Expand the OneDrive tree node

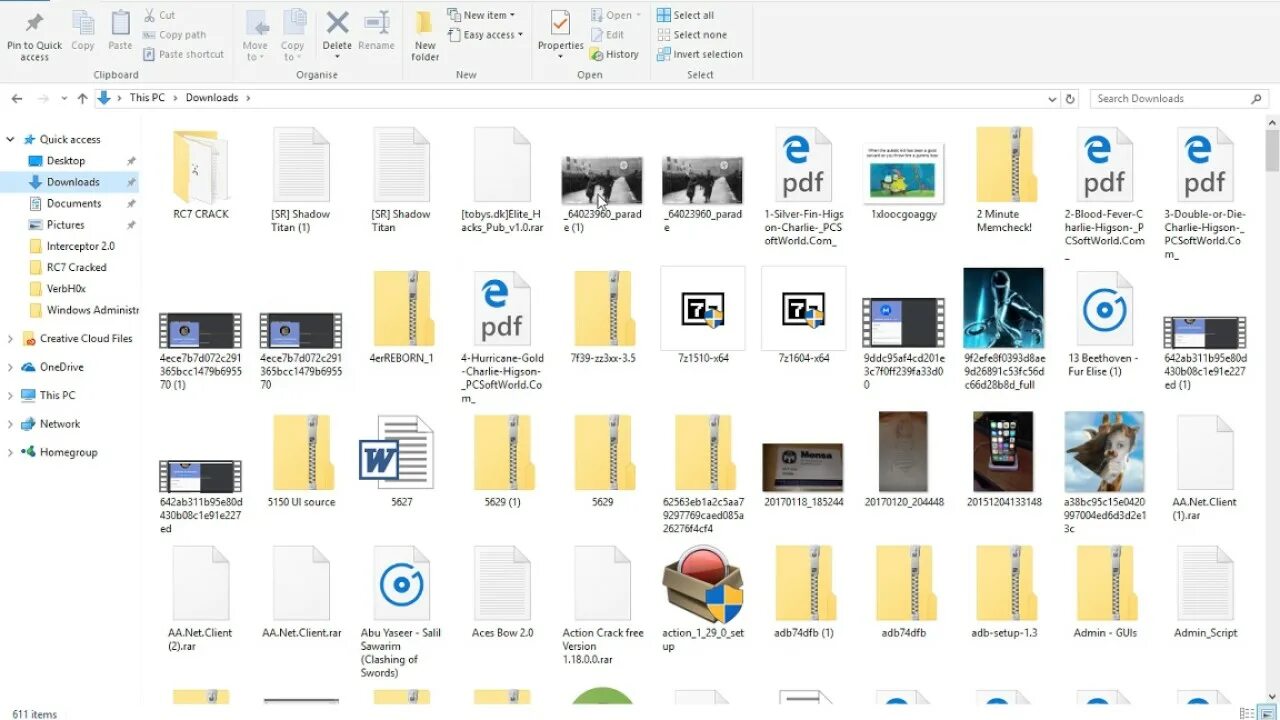point(11,367)
